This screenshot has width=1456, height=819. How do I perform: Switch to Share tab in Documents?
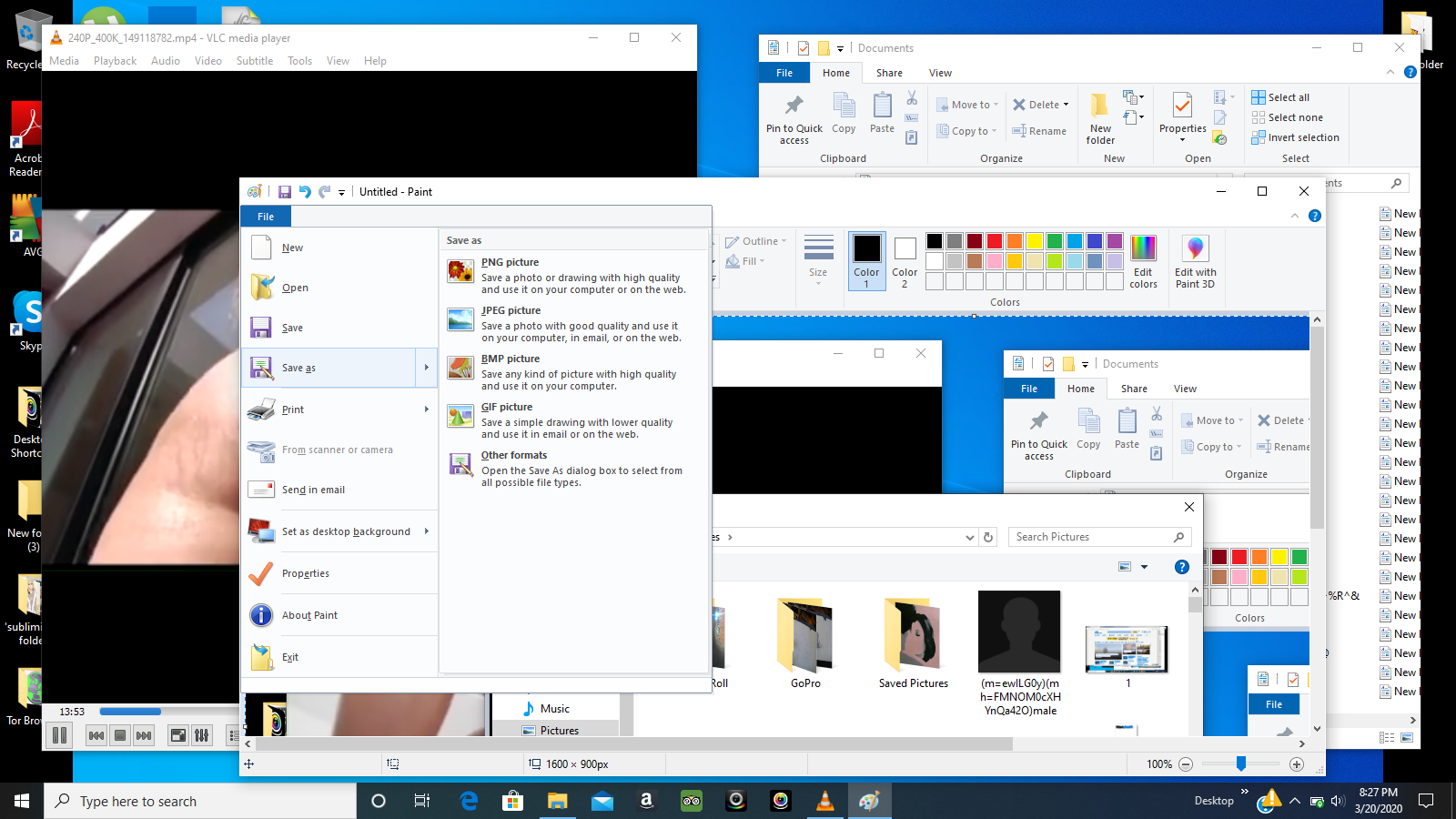tap(889, 73)
